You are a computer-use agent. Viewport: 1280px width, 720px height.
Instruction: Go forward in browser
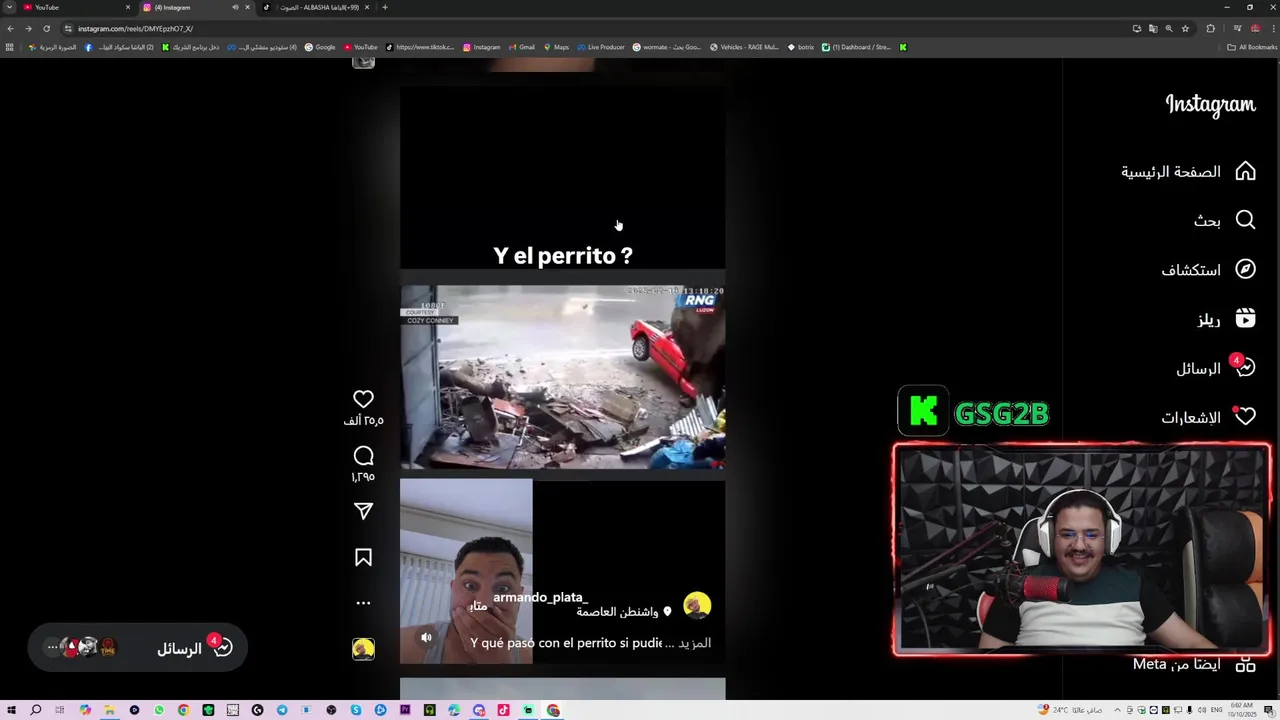tap(28, 28)
